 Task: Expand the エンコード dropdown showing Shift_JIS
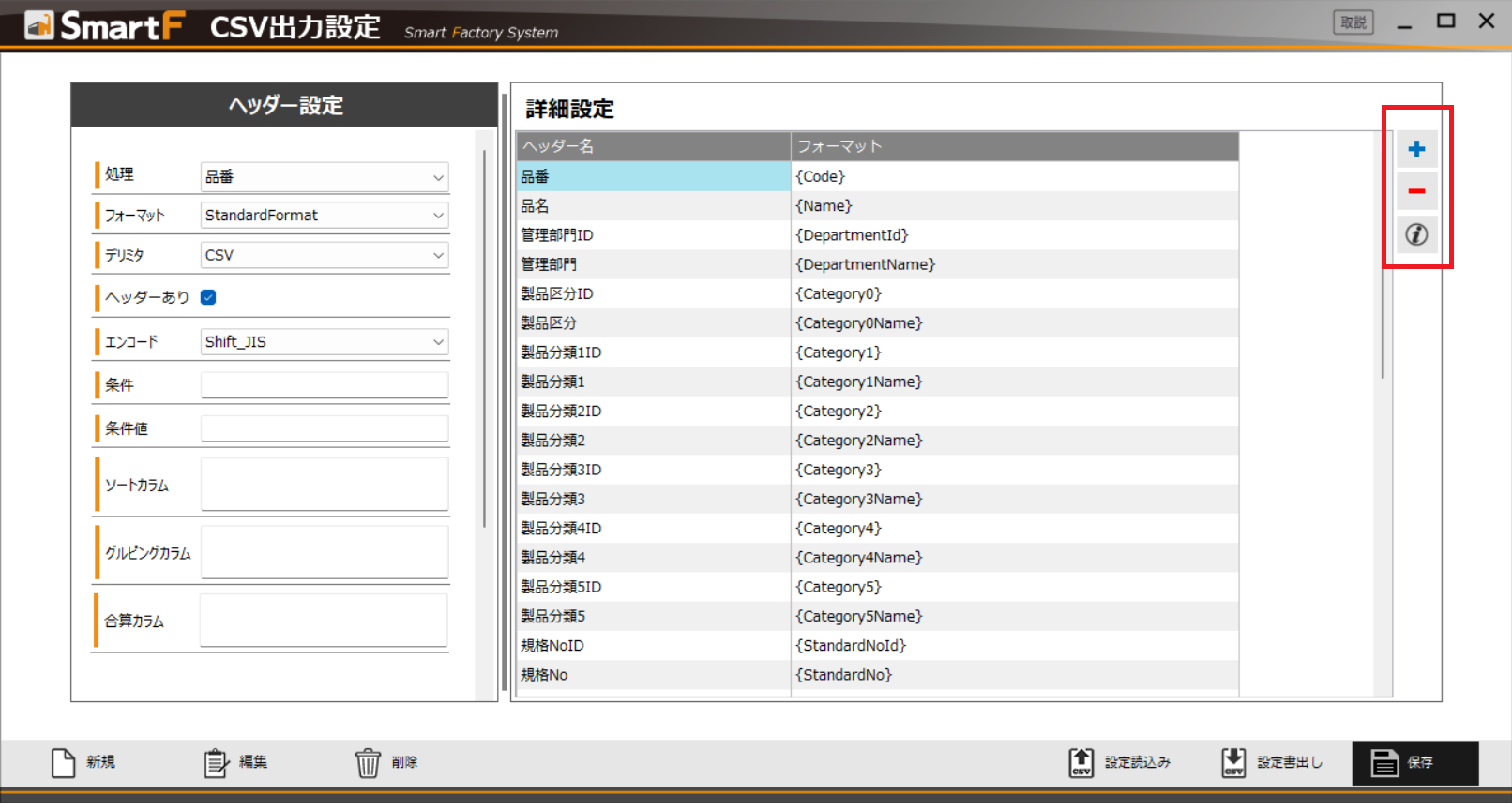tap(324, 342)
